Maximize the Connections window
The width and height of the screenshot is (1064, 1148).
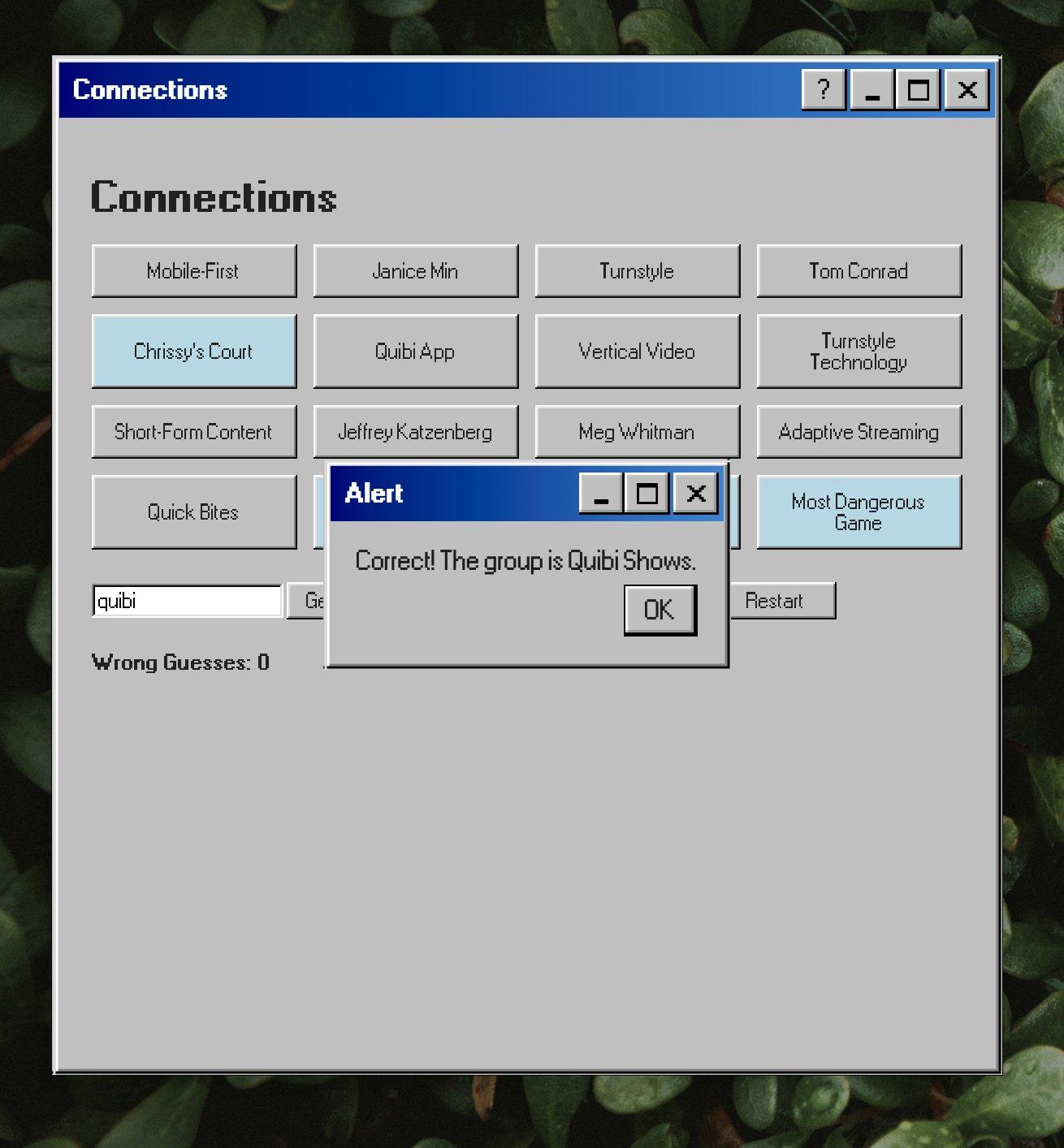(919, 89)
